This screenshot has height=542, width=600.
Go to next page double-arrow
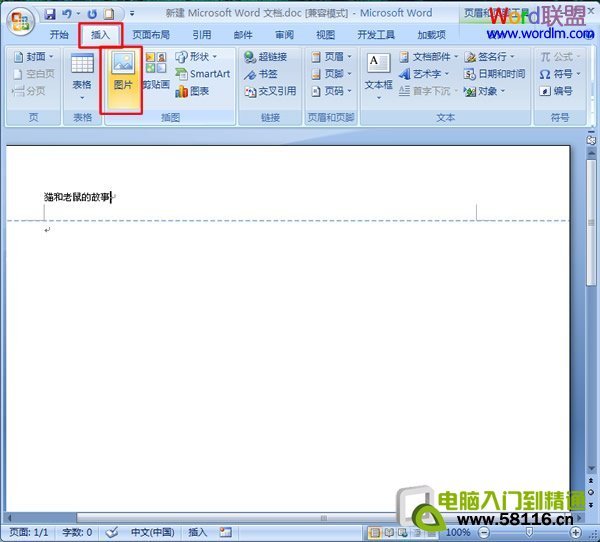591,504
